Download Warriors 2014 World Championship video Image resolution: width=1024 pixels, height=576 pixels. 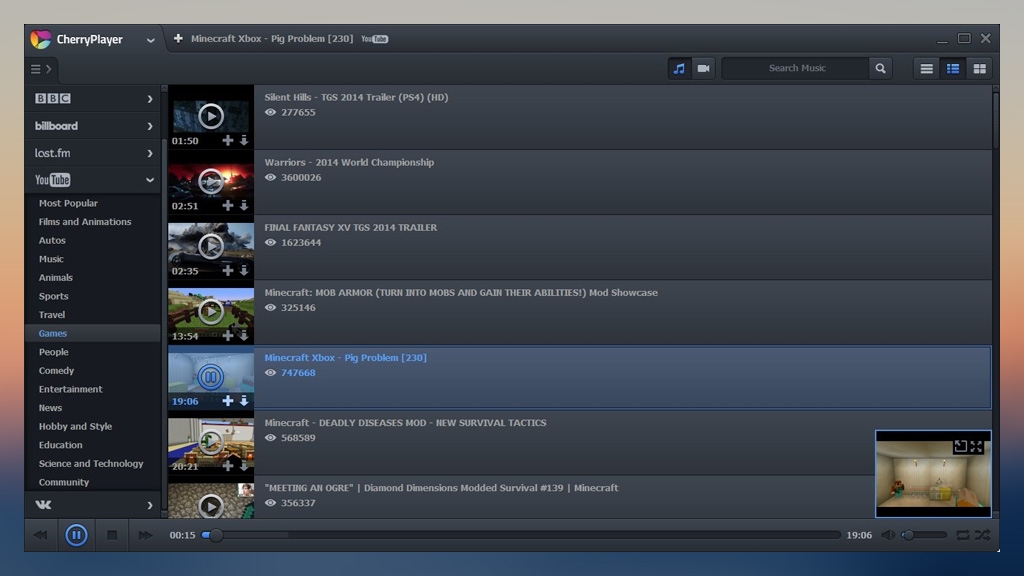[244, 206]
